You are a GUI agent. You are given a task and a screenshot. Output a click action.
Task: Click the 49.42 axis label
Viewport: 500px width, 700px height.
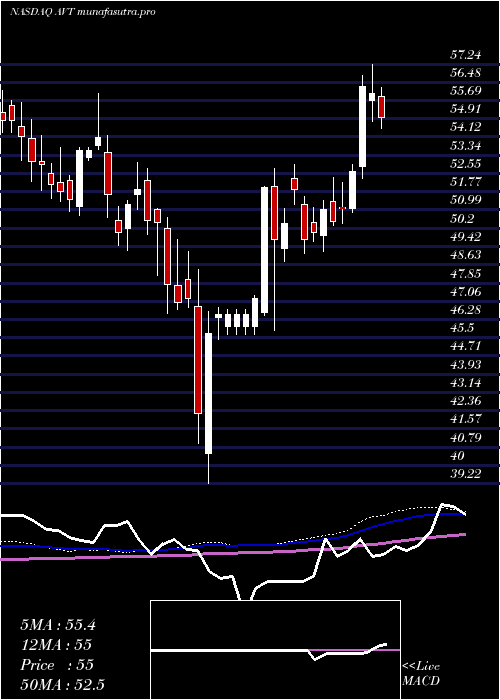[465, 237]
